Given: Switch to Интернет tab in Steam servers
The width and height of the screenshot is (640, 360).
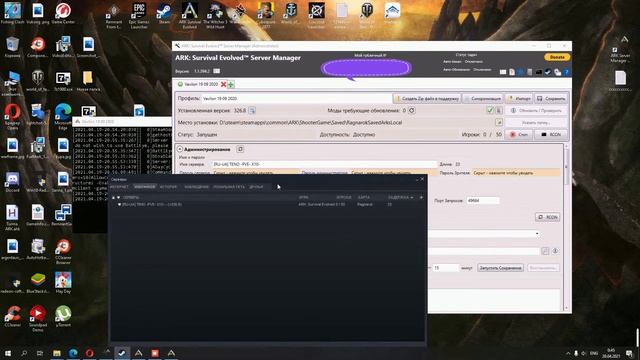Looking at the screenshot, I should (119, 187).
